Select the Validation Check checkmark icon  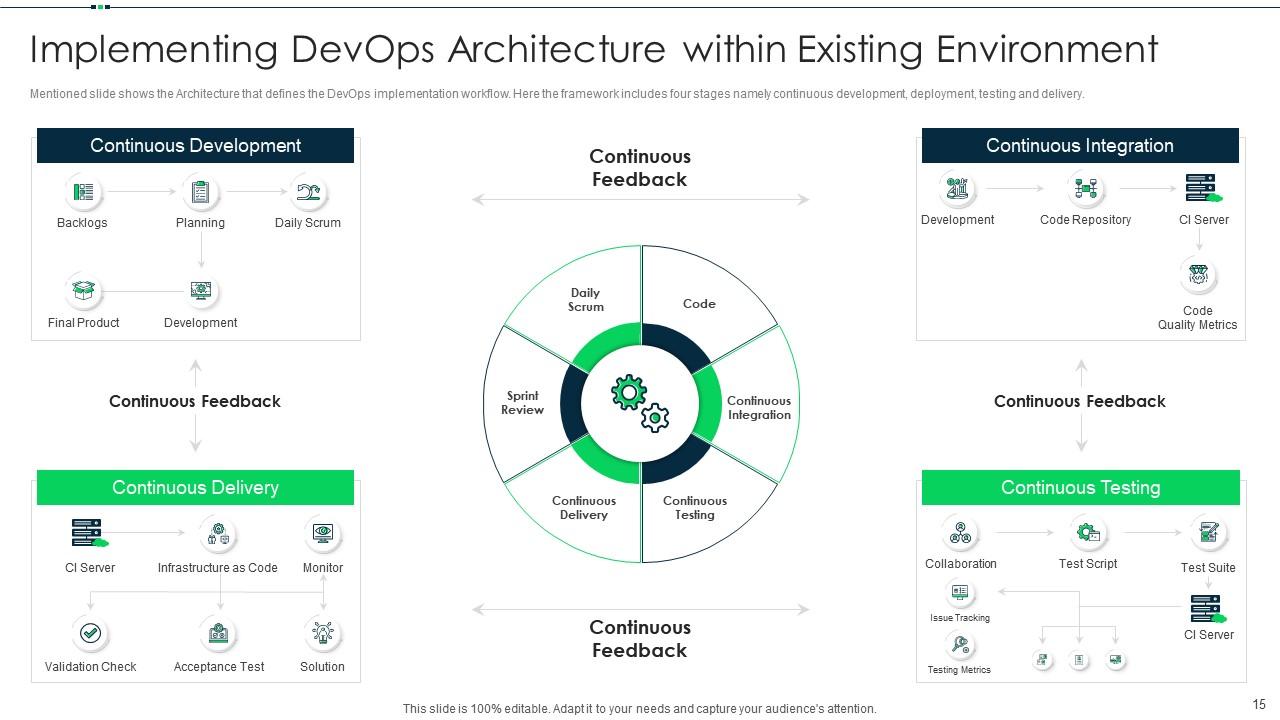tap(91, 632)
